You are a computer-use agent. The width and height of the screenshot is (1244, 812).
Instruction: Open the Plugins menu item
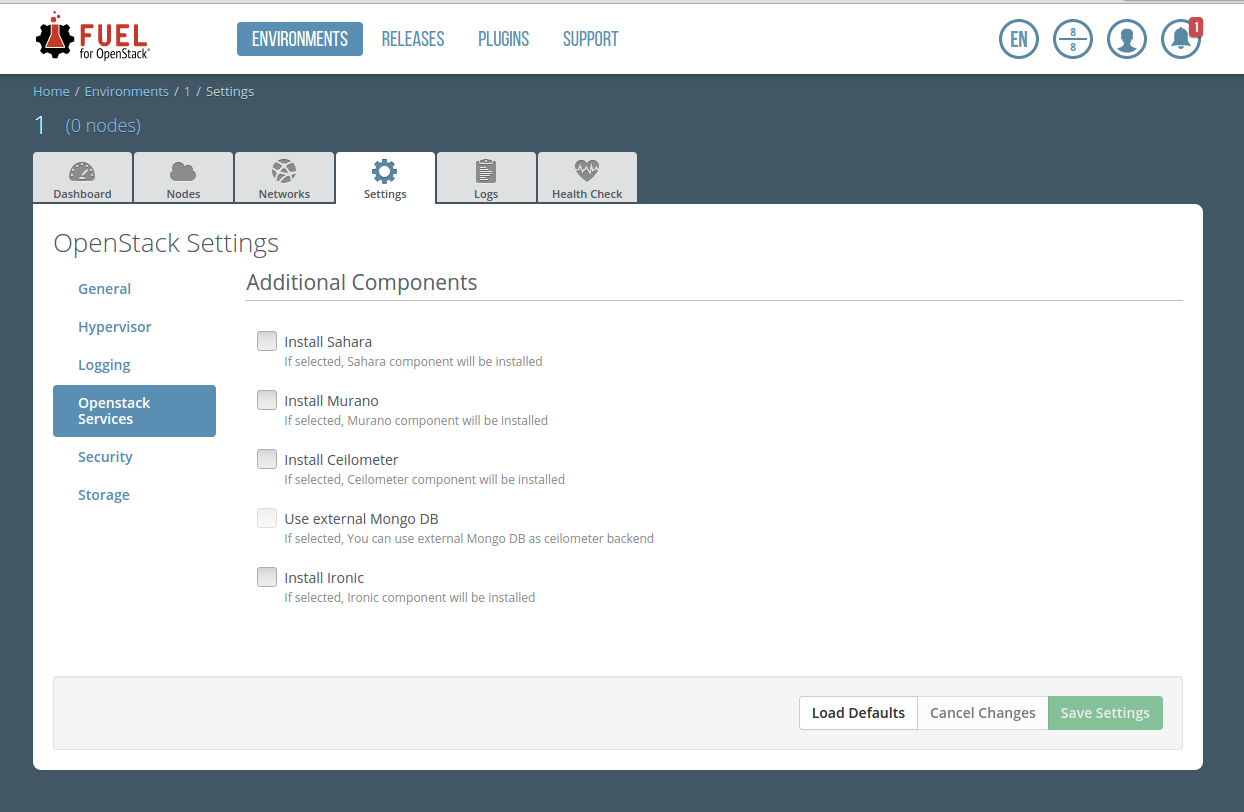[x=503, y=39]
